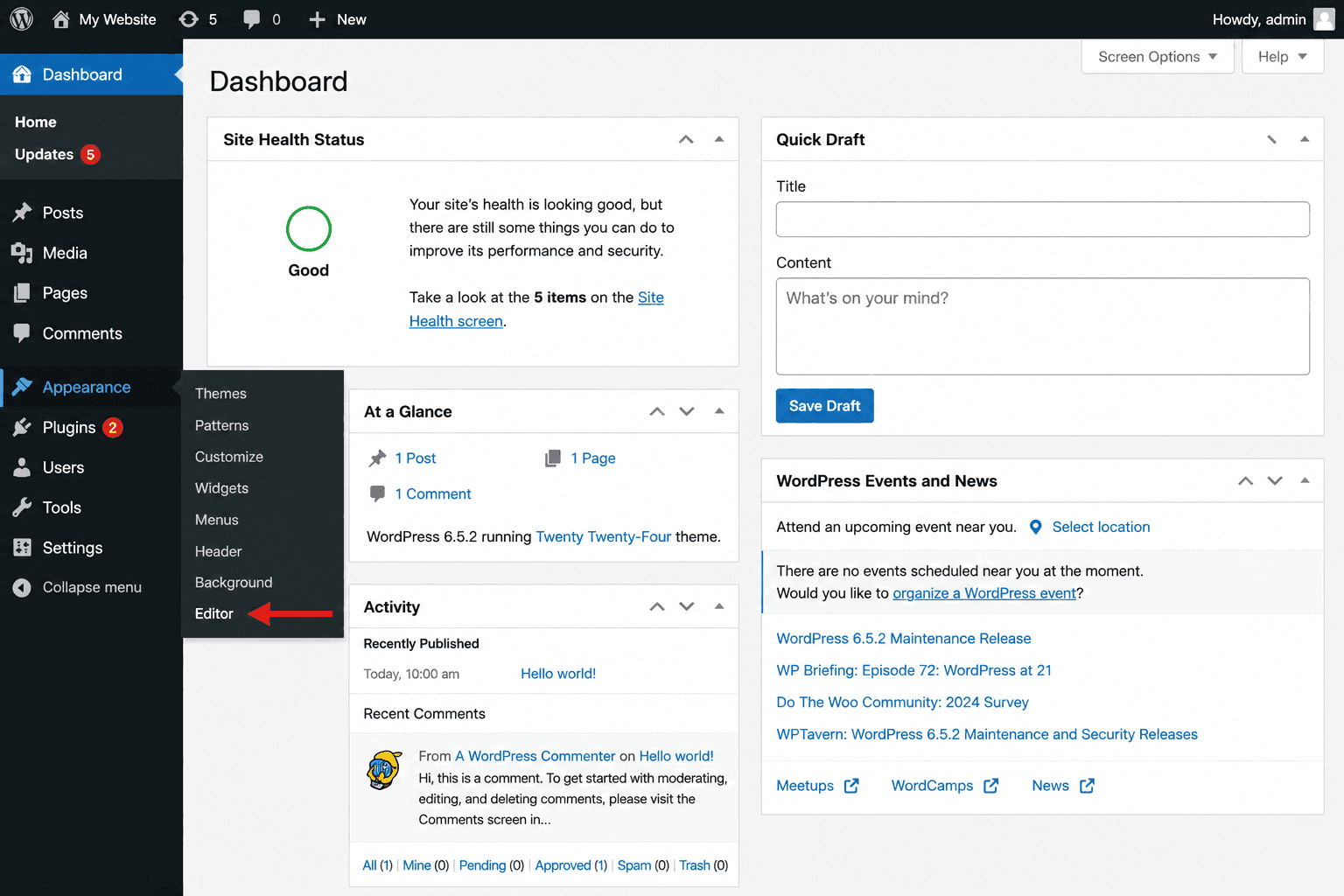Image resolution: width=1344 pixels, height=896 pixels.
Task: Open comments bubble icon in admin bar
Action: point(252,19)
